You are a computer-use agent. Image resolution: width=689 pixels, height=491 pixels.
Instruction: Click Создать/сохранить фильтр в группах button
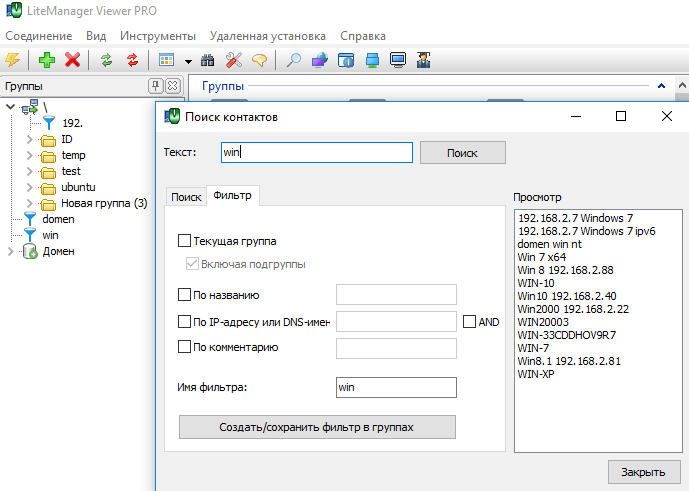[317, 427]
